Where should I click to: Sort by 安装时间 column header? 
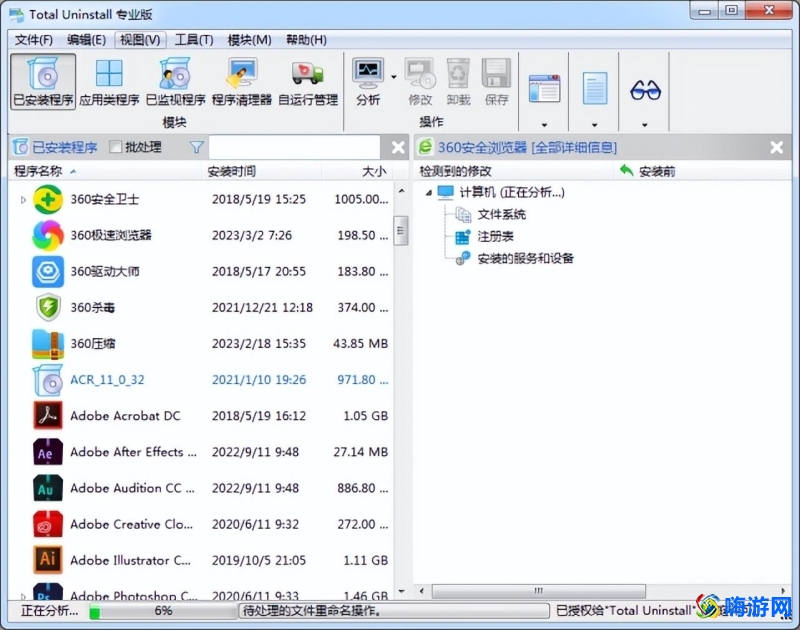click(262, 171)
